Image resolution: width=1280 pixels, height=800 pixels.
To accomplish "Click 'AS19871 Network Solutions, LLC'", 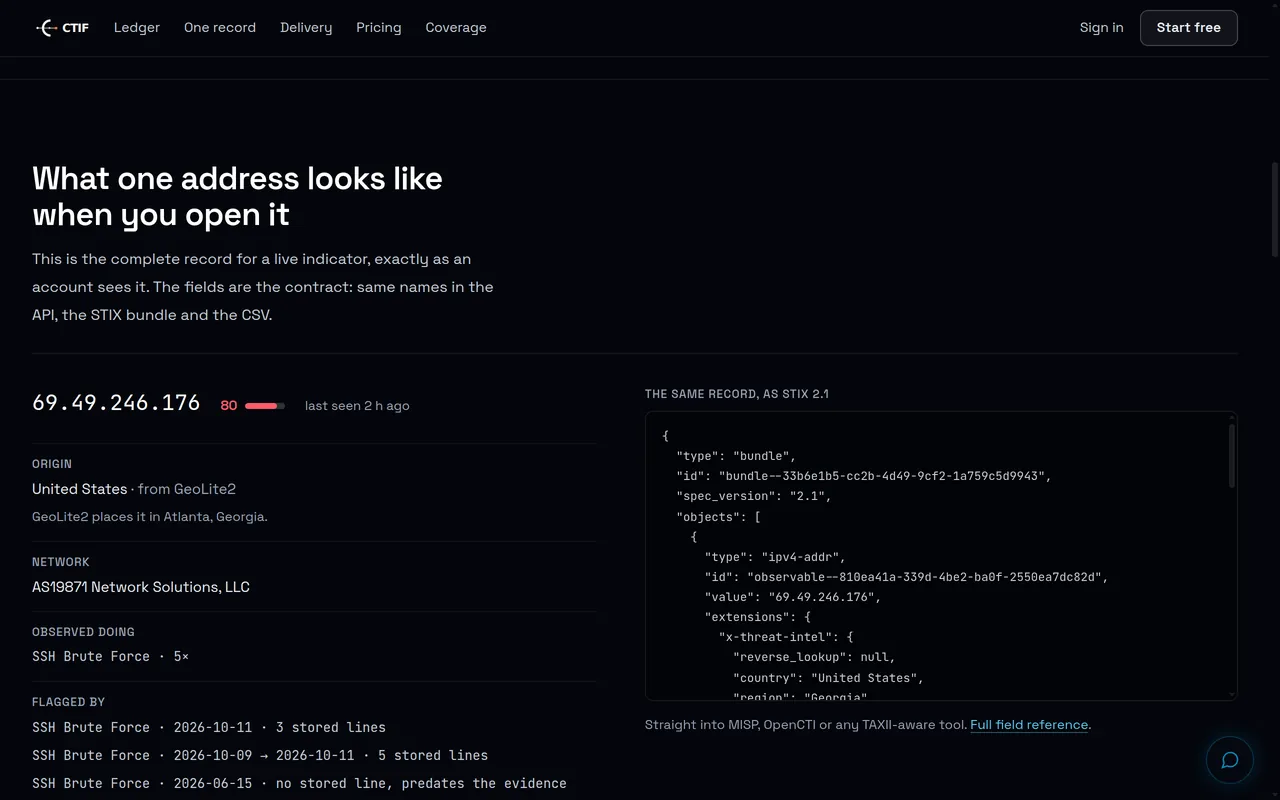I will 141,587.
